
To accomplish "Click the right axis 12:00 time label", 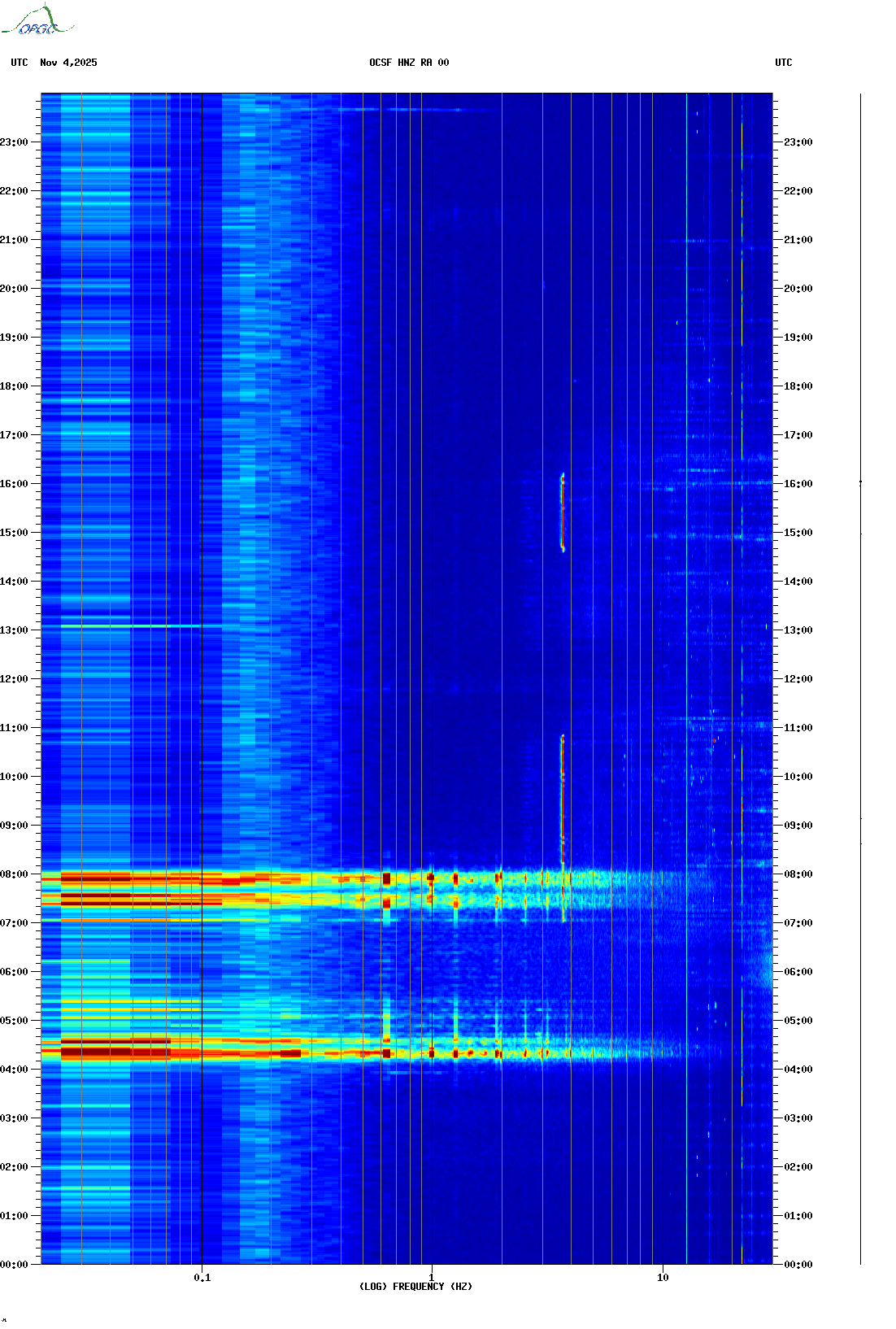I will (x=798, y=679).
